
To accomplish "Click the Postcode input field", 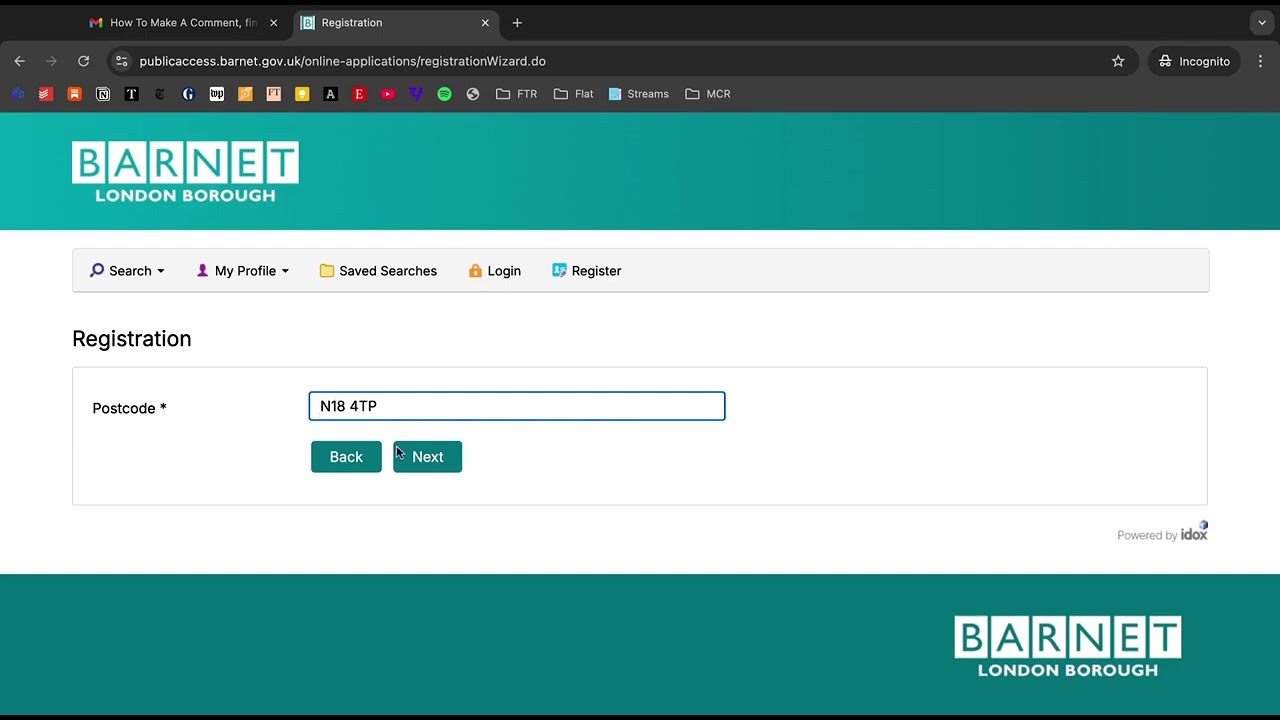I will [x=517, y=406].
